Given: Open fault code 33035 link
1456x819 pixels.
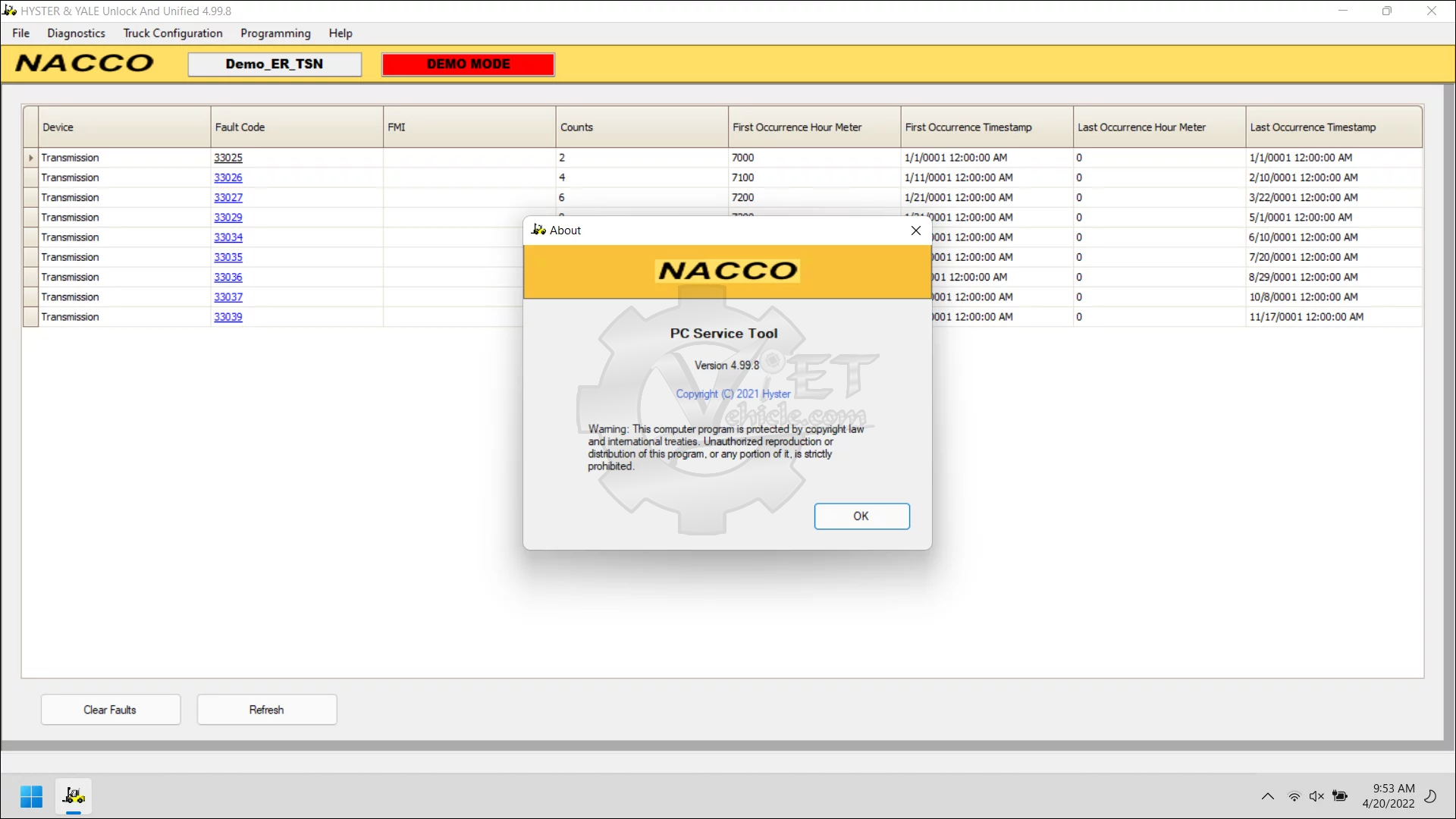Looking at the screenshot, I should pos(228,257).
